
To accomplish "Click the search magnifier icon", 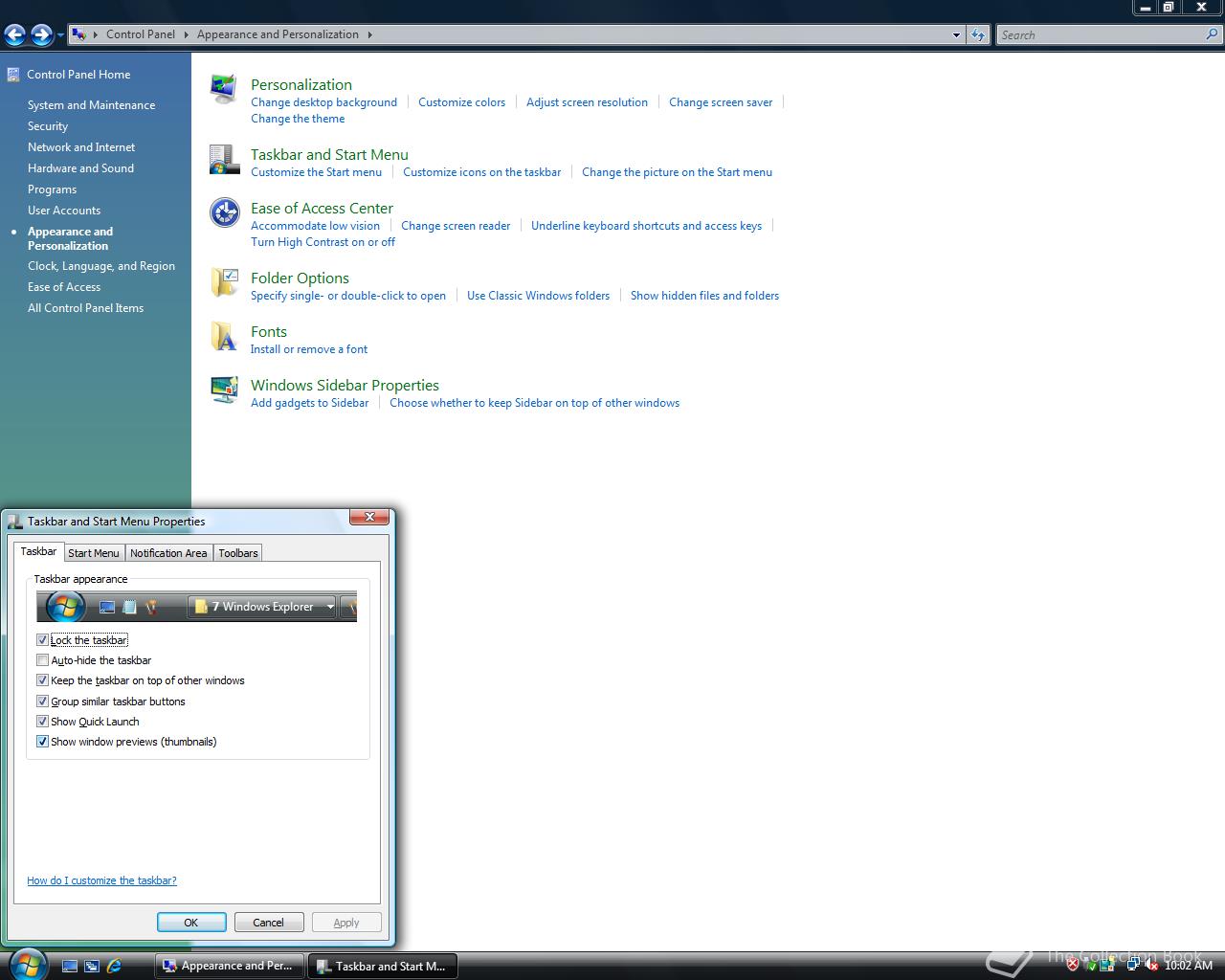I will (1214, 34).
